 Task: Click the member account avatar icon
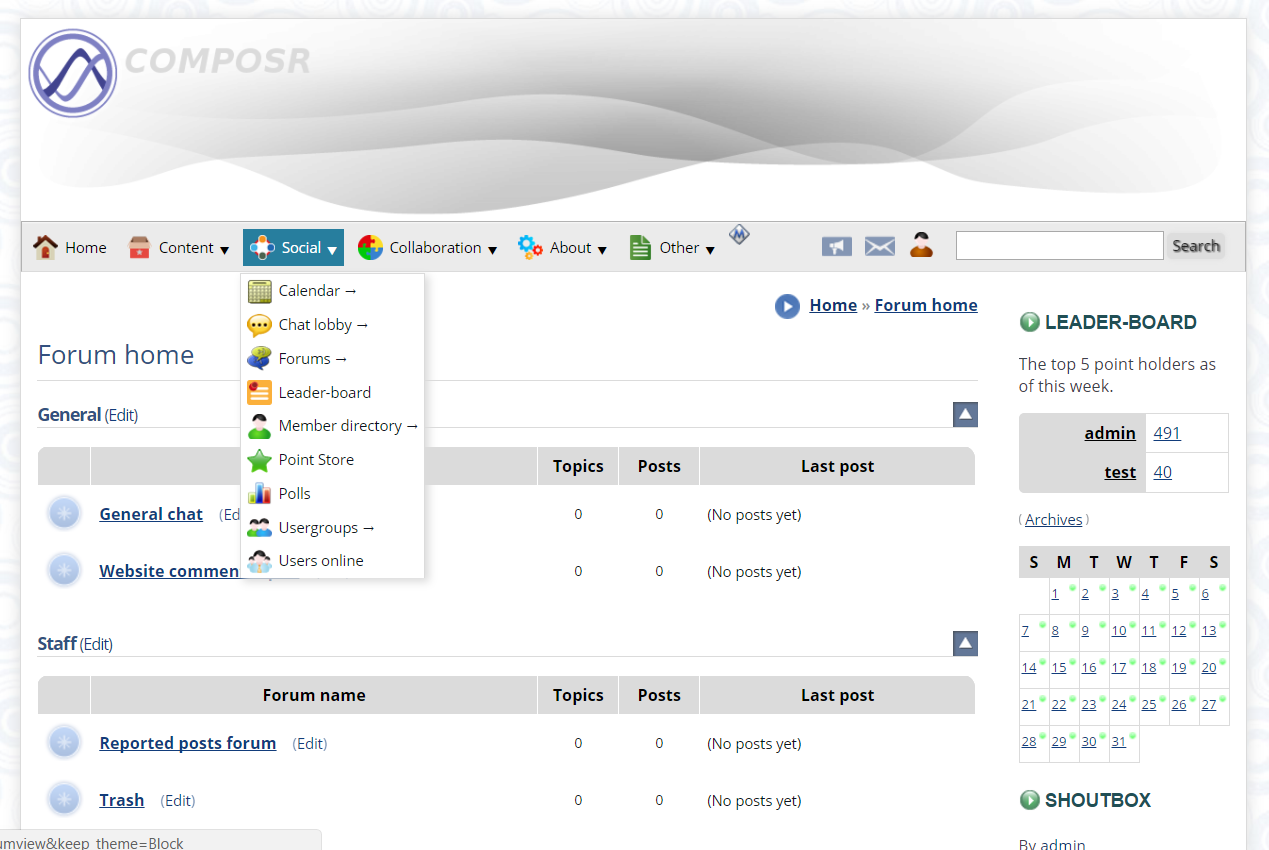(x=921, y=246)
